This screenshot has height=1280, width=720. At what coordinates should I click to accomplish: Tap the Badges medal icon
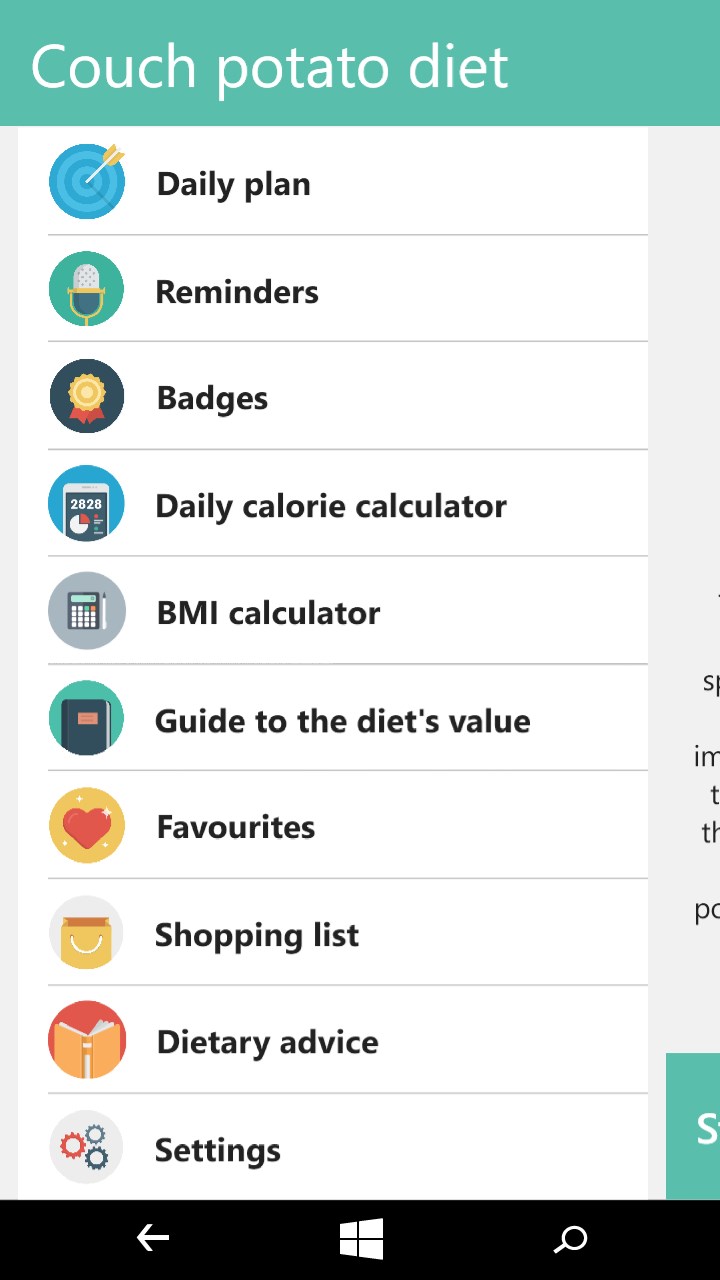[87, 397]
